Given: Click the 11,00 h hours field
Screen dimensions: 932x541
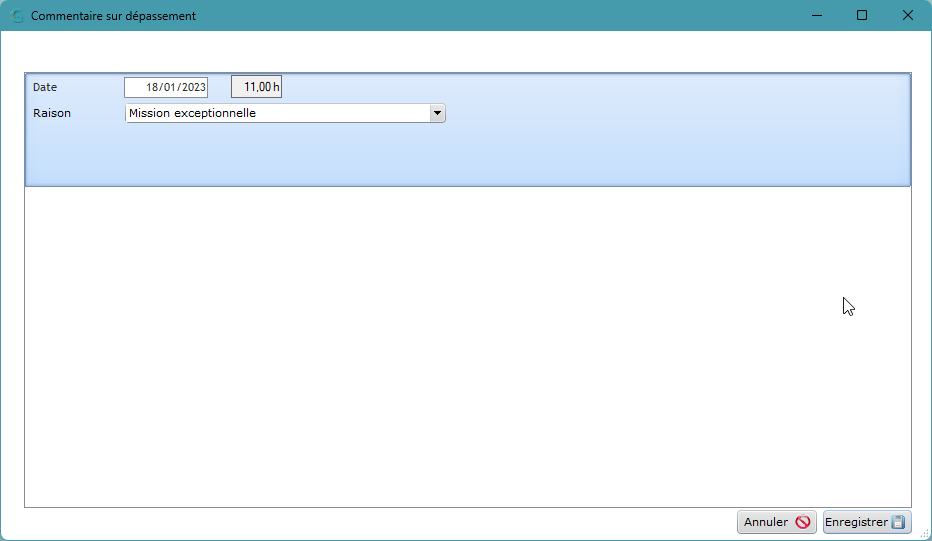Looking at the screenshot, I should 256,87.
